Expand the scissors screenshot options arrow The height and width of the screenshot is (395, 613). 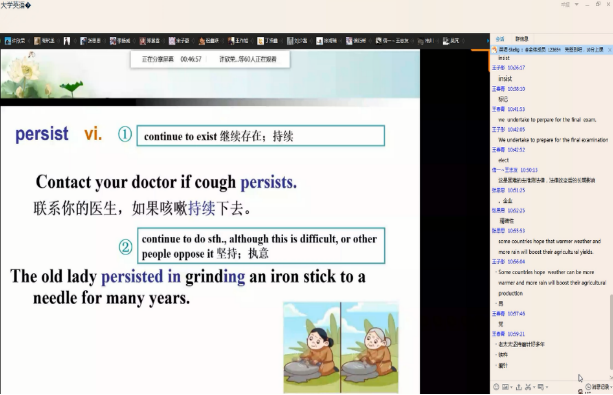[x=534, y=387]
